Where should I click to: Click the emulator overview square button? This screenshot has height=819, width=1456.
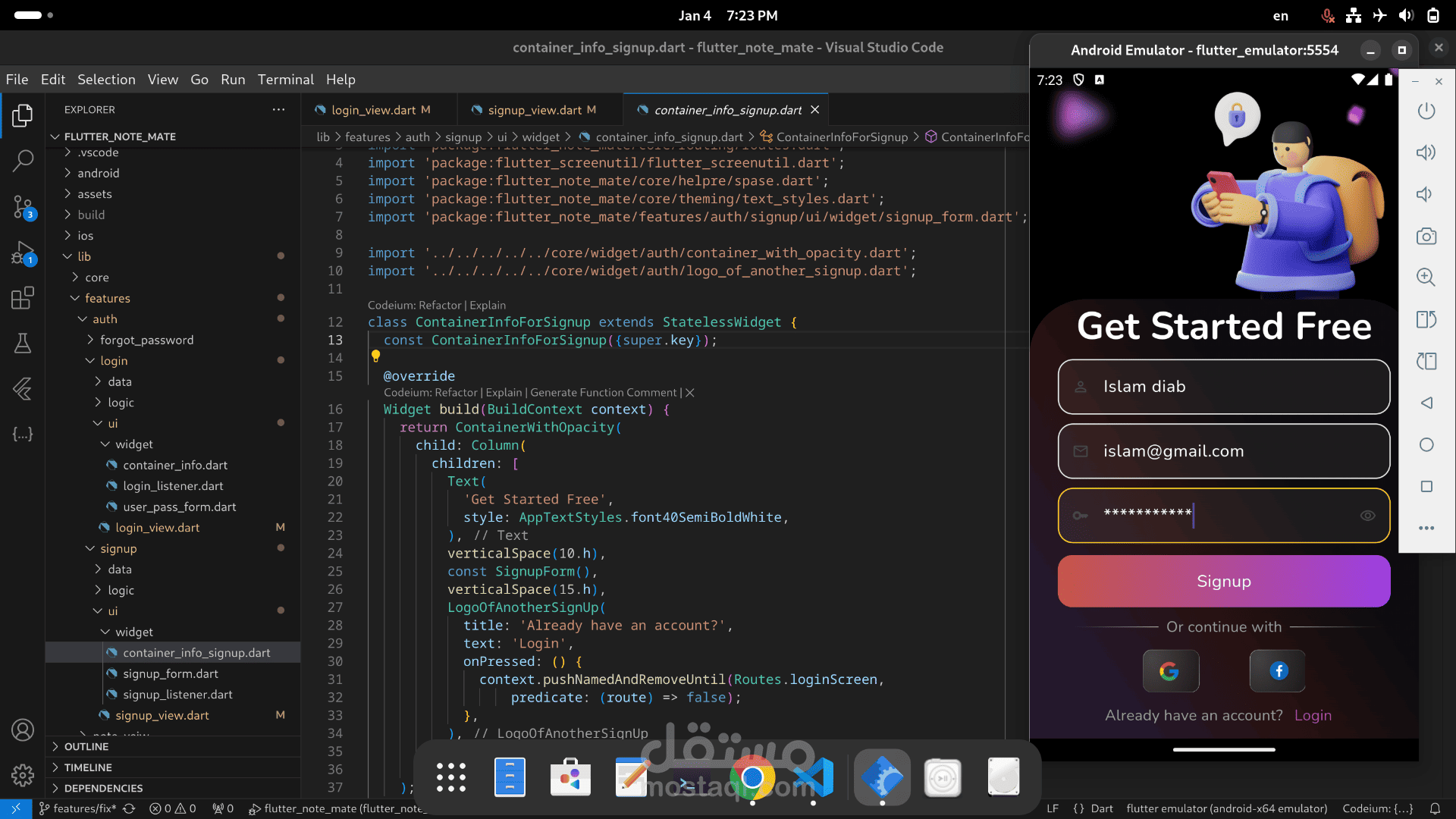click(1426, 486)
